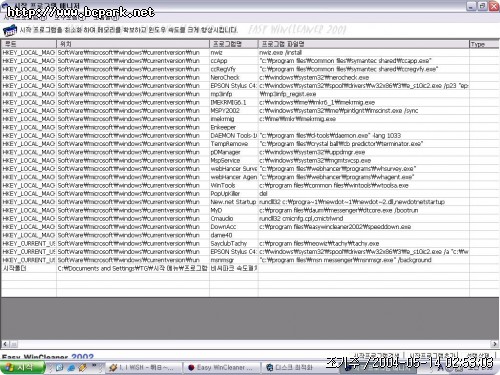The height and width of the screenshot is (375, 500).
Task: Restore down the startup manager window
Action: tap(482, 6)
